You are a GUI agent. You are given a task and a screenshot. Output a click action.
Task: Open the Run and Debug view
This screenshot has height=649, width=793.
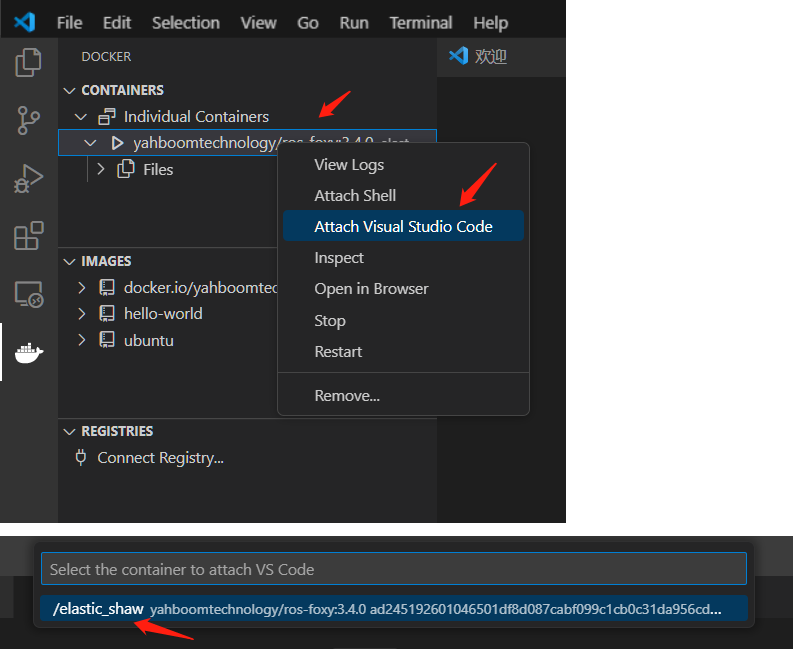[x=28, y=179]
